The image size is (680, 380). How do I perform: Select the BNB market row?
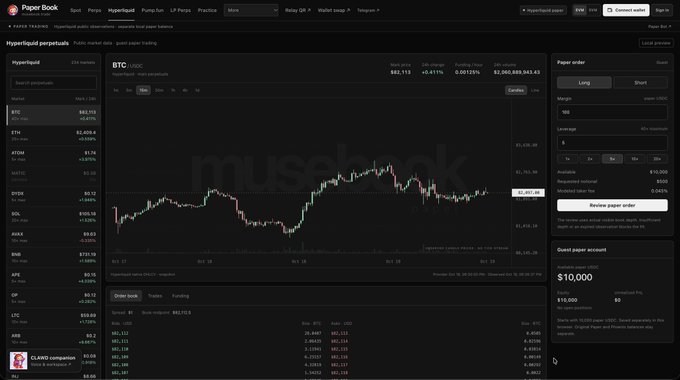click(x=54, y=258)
